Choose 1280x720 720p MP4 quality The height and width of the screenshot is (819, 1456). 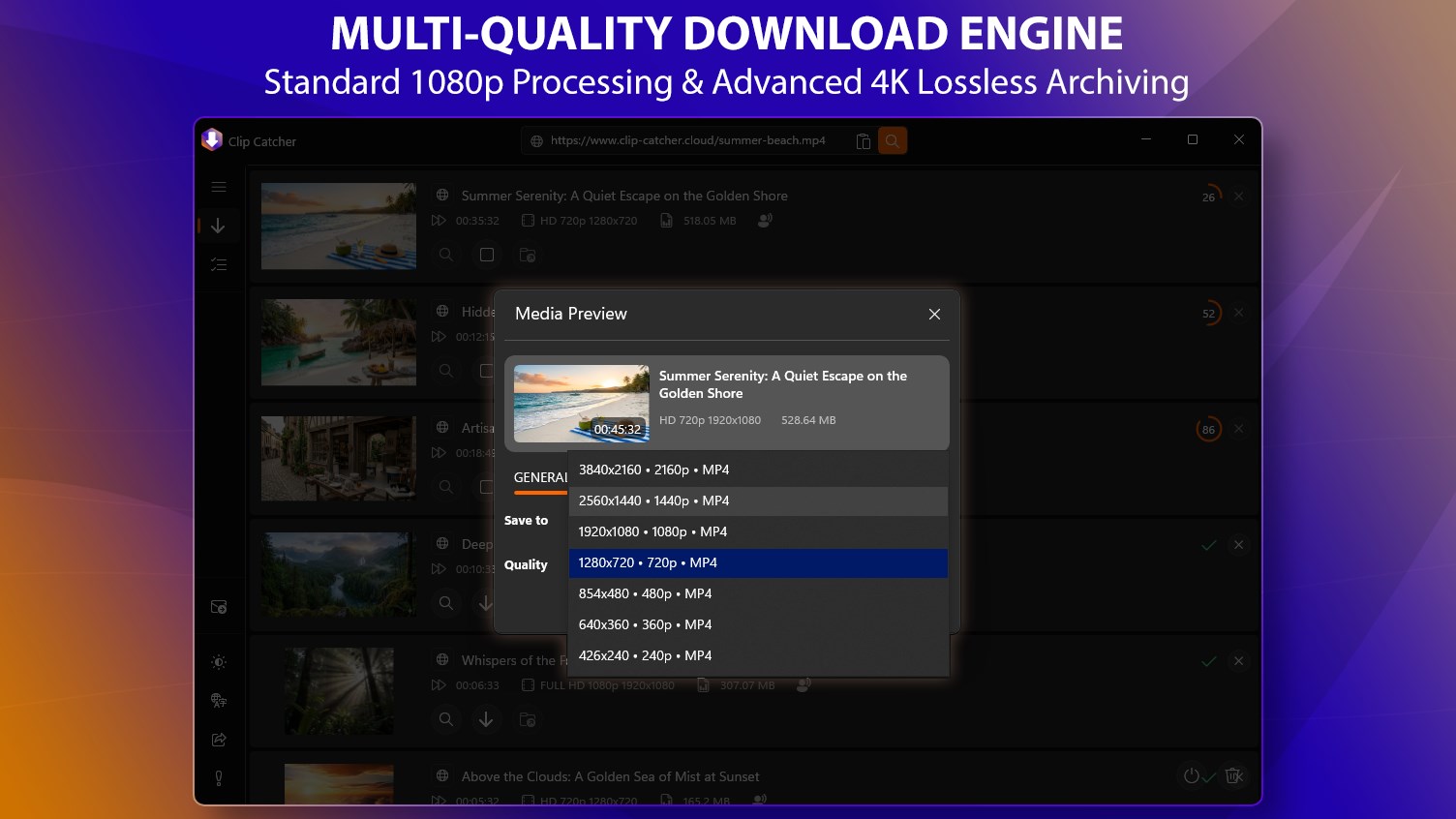pos(758,563)
